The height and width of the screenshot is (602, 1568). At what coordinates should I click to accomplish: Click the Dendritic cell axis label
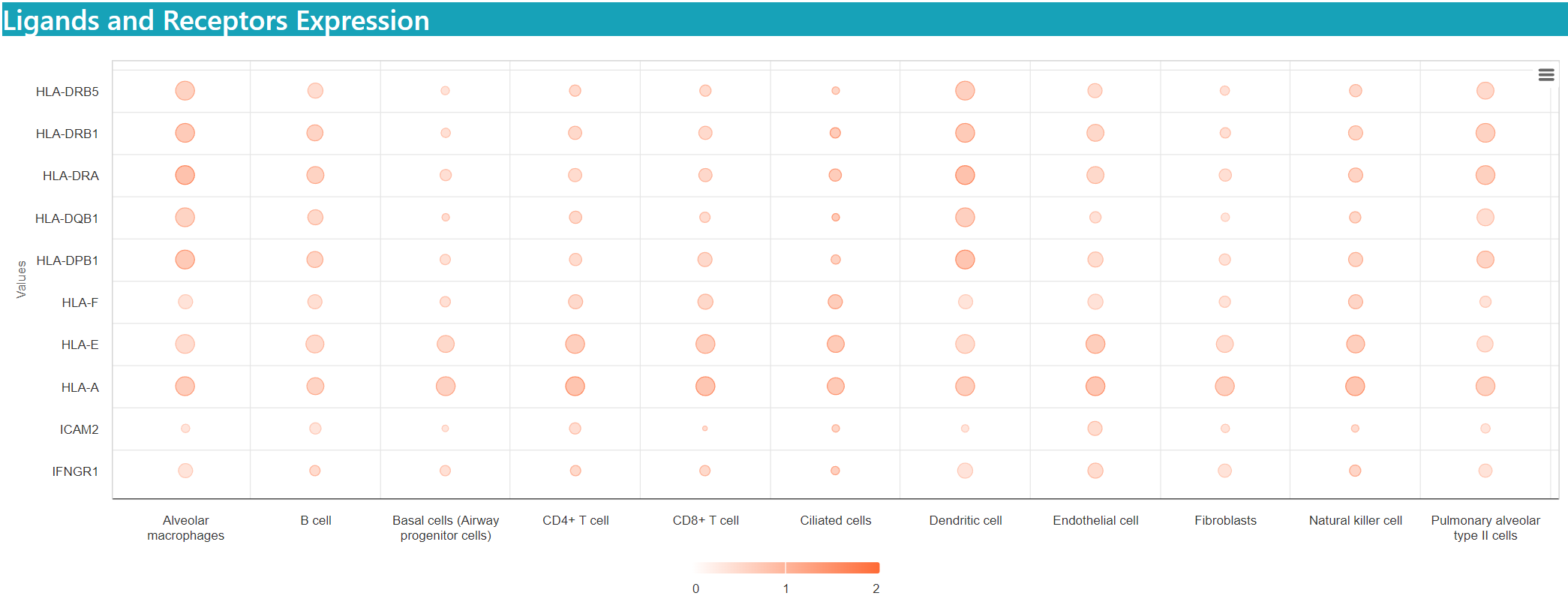(x=966, y=520)
